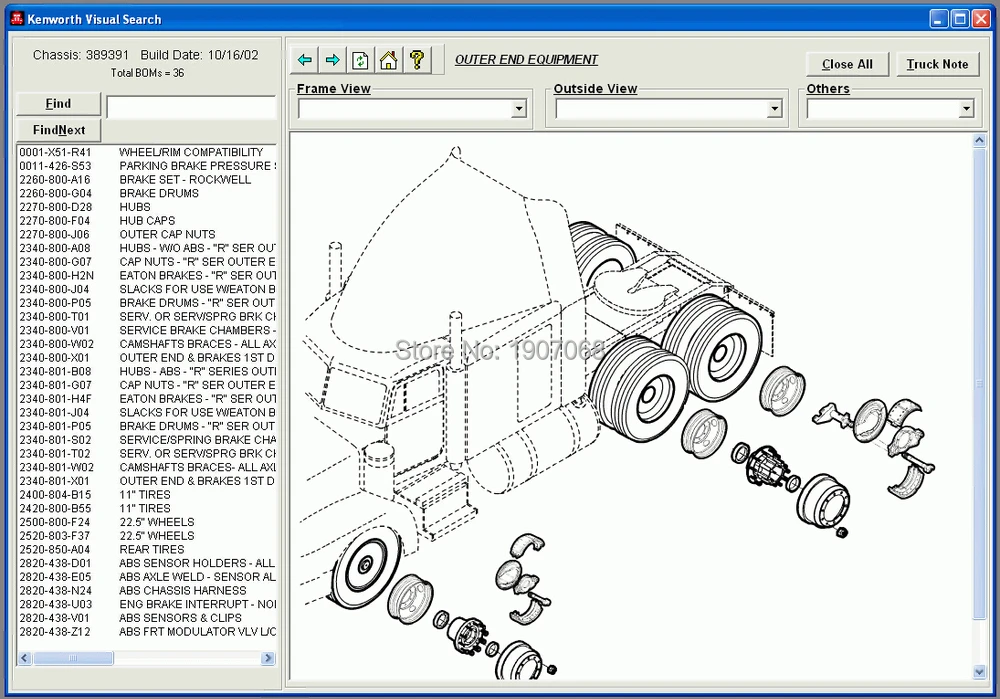Select row 2500-800-F24 22.5" WHEELS
The width and height of the screenshot is (1000, 699).
[147, 522]
